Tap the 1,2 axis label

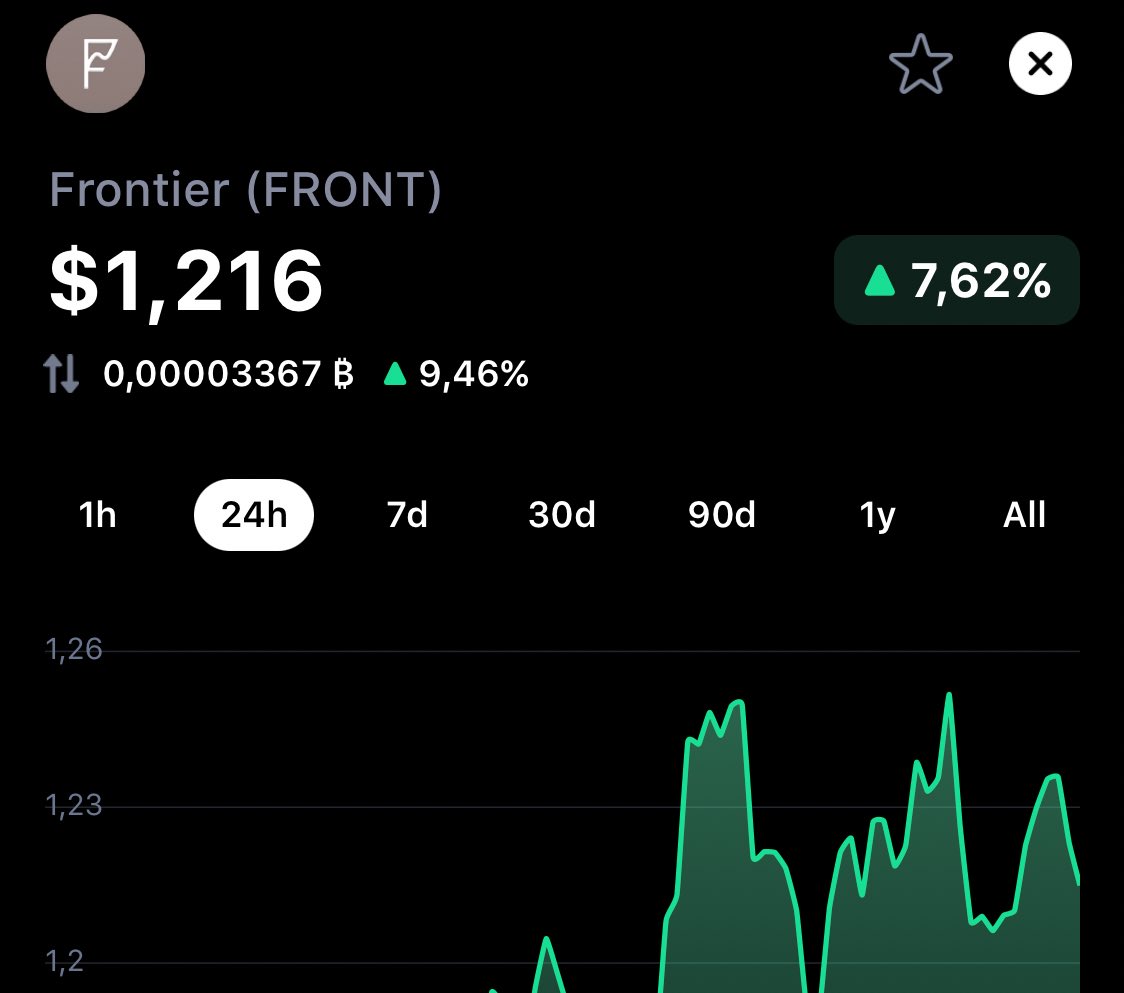(65, 961)
